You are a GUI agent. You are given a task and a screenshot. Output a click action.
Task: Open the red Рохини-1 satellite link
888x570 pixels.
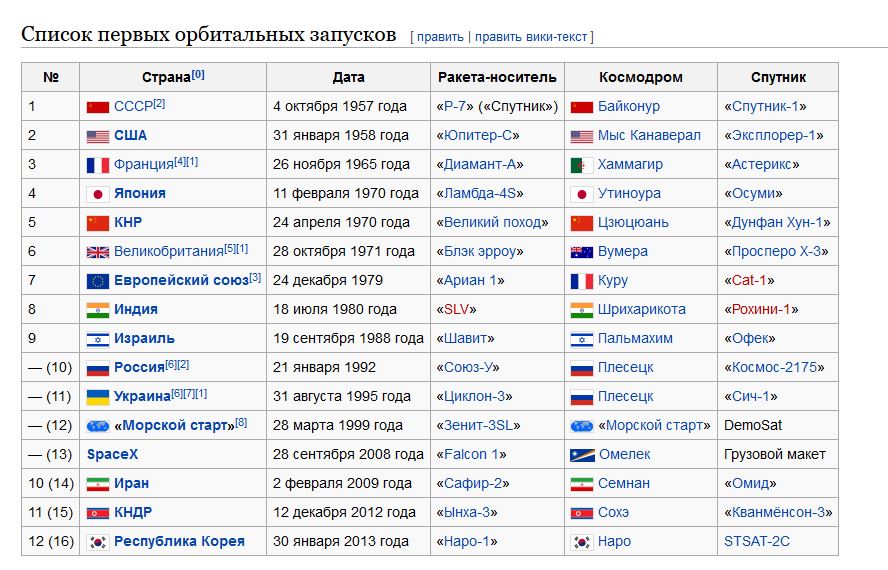click(x=761, y=309)
